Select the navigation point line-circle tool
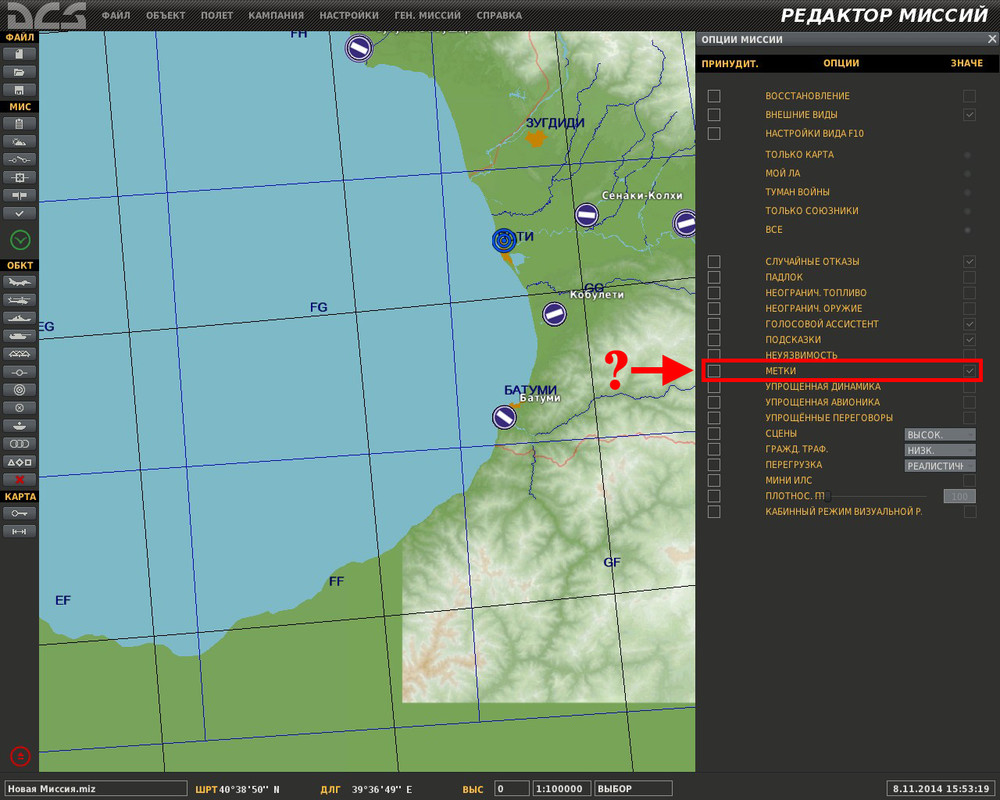This screenshot has width=1000, height=800. click(19, 372)
